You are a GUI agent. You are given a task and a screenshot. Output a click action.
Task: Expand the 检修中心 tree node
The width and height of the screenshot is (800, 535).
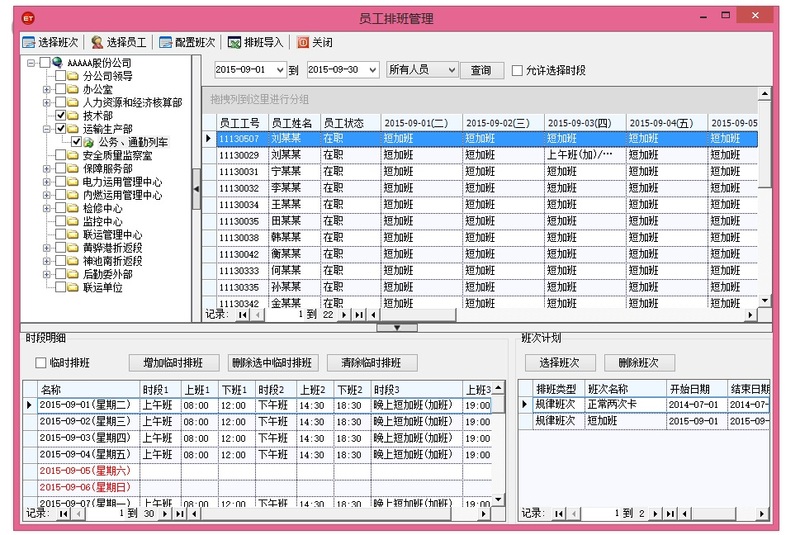pos(47,208)
